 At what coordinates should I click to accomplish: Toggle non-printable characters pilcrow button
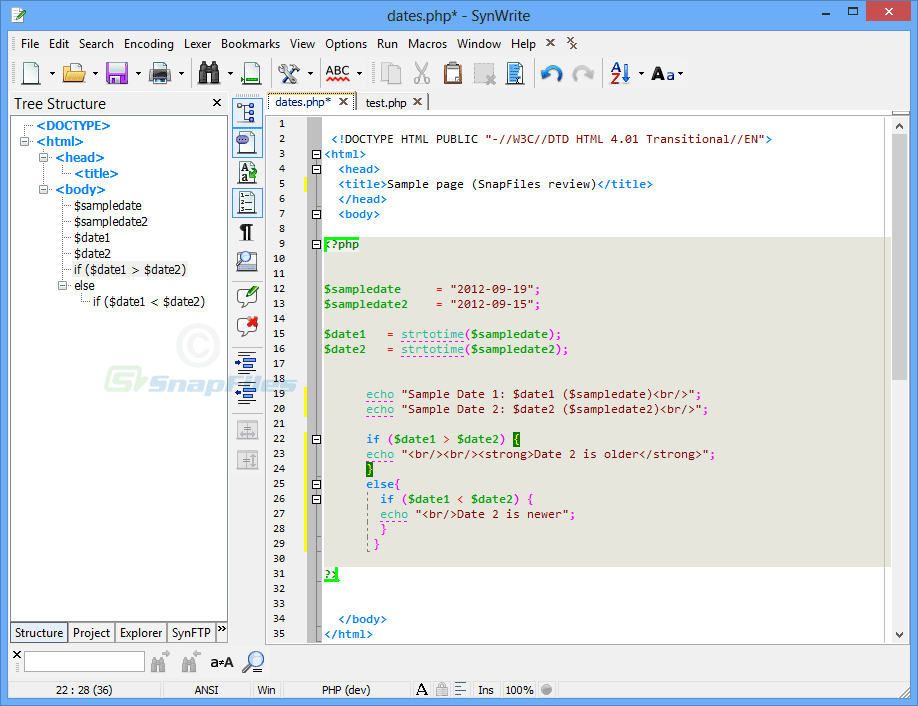[x=246, y=232]
